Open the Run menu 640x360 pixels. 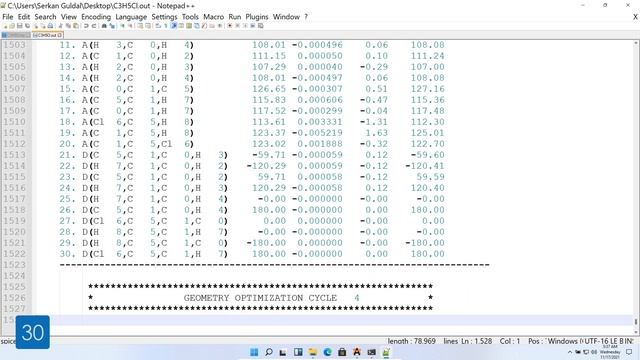[x=235, y=17]
